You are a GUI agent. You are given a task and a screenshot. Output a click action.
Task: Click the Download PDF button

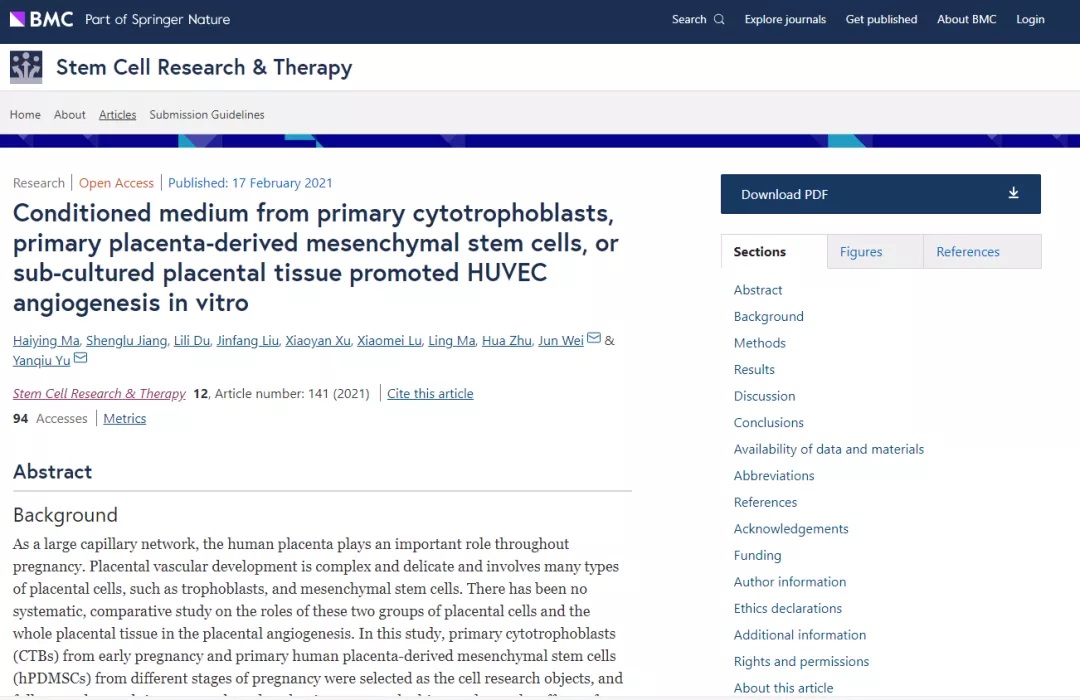[x=880, y=194]
